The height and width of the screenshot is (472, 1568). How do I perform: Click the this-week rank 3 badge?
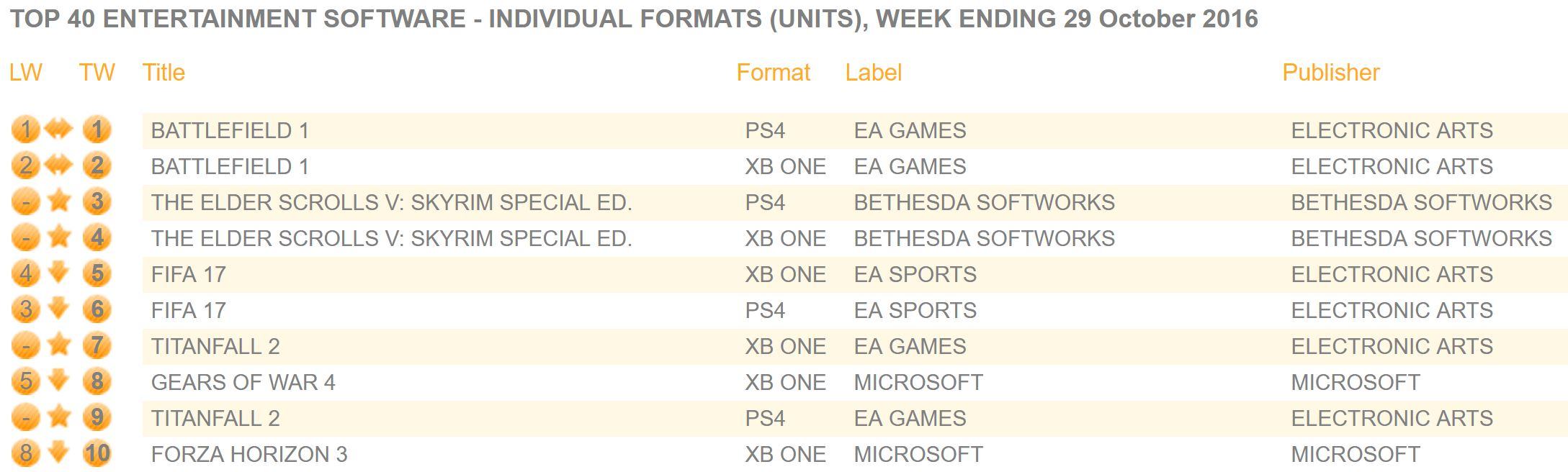click(x=97, y=201)
